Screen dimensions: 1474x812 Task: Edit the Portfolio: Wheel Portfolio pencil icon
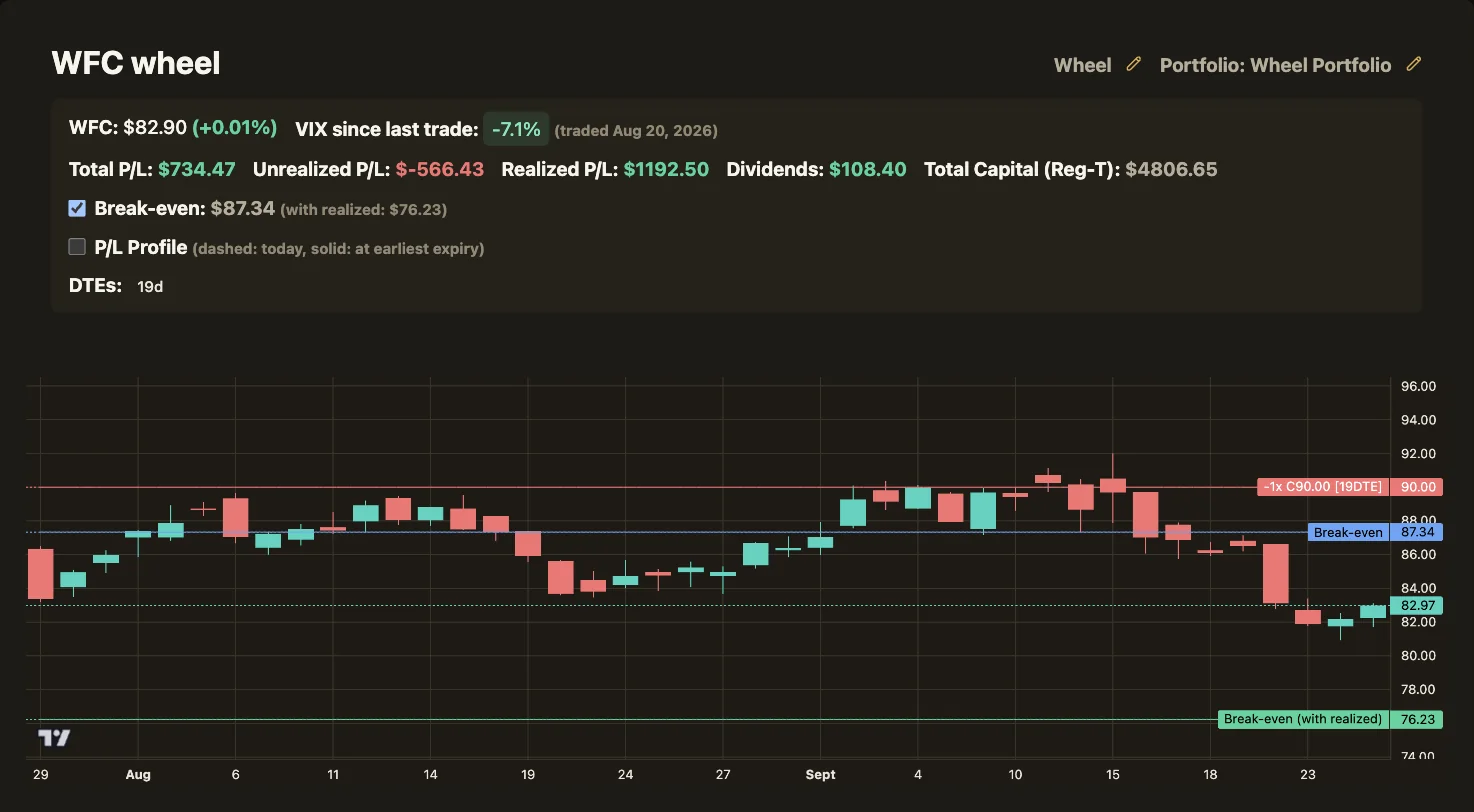[1413, 64]
